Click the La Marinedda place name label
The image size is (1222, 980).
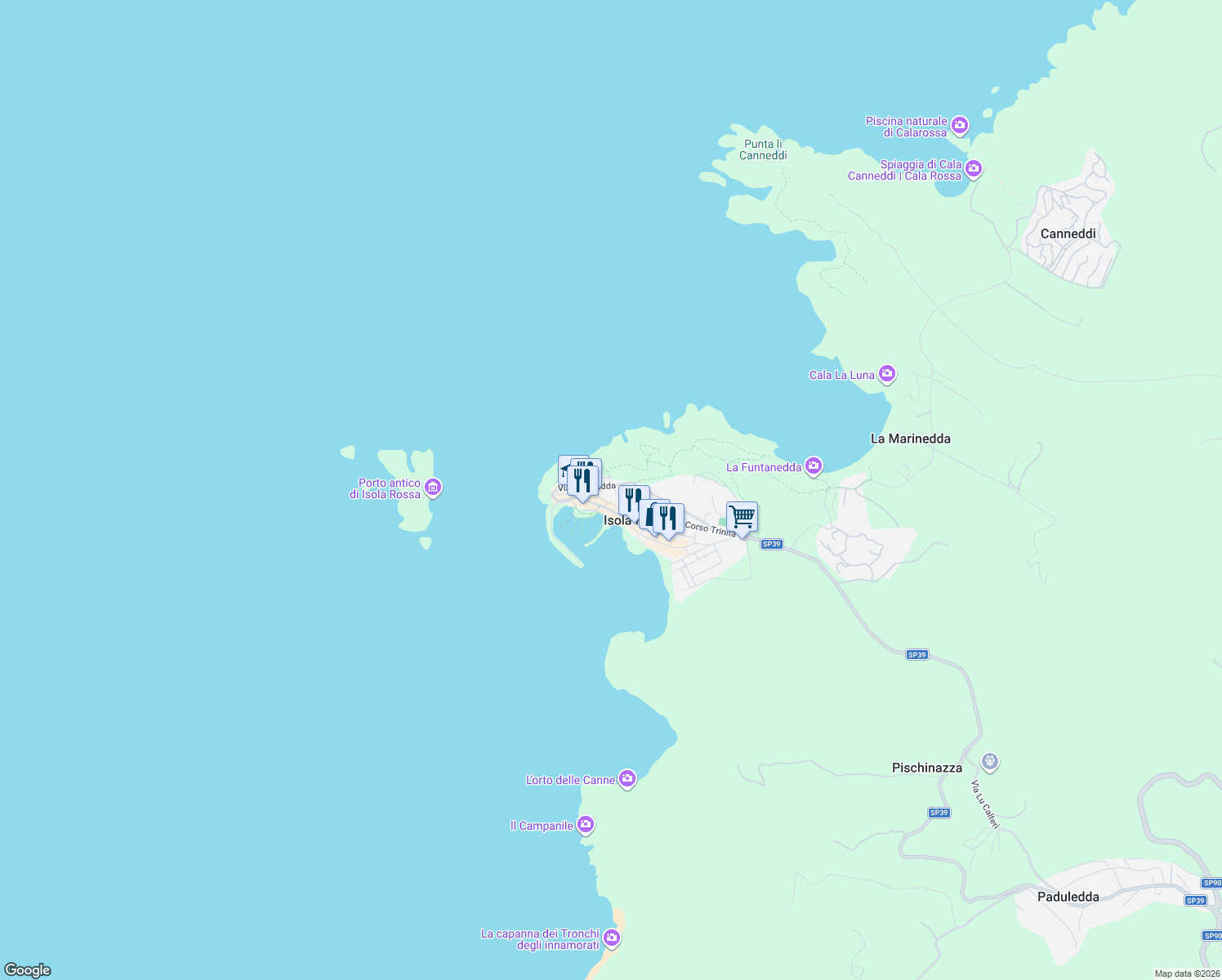coord(911,439)
